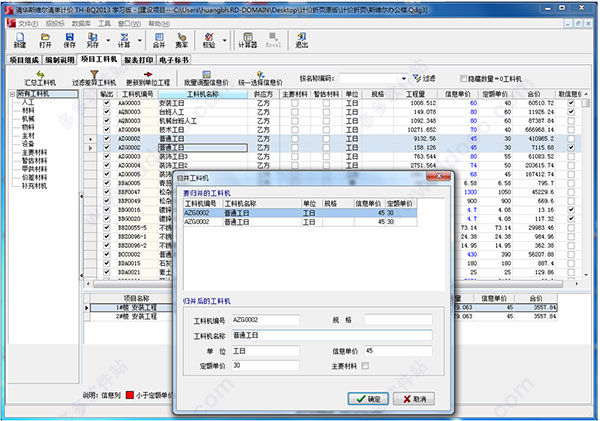Click the main grid's vertical scrollbar thumb

[x=585, y=103]
